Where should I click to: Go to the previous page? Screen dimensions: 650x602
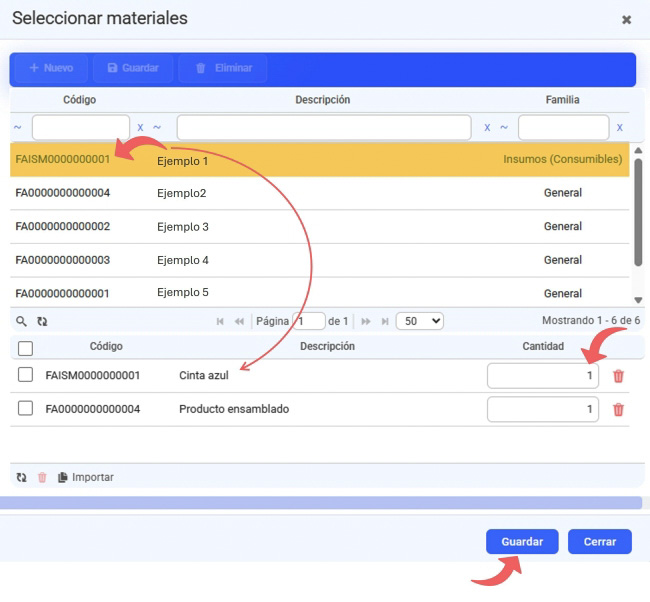pos(239,321)
